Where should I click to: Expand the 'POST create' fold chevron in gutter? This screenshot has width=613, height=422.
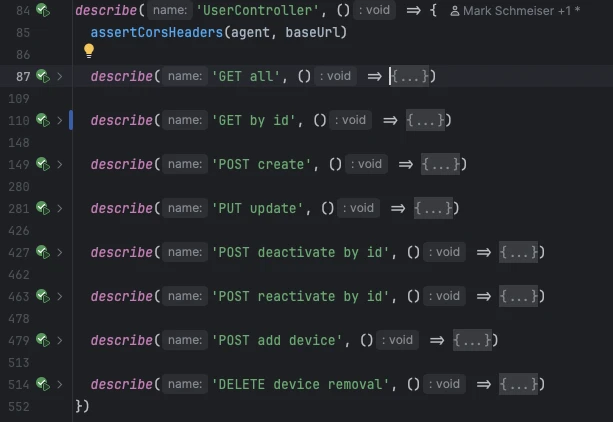60,164
